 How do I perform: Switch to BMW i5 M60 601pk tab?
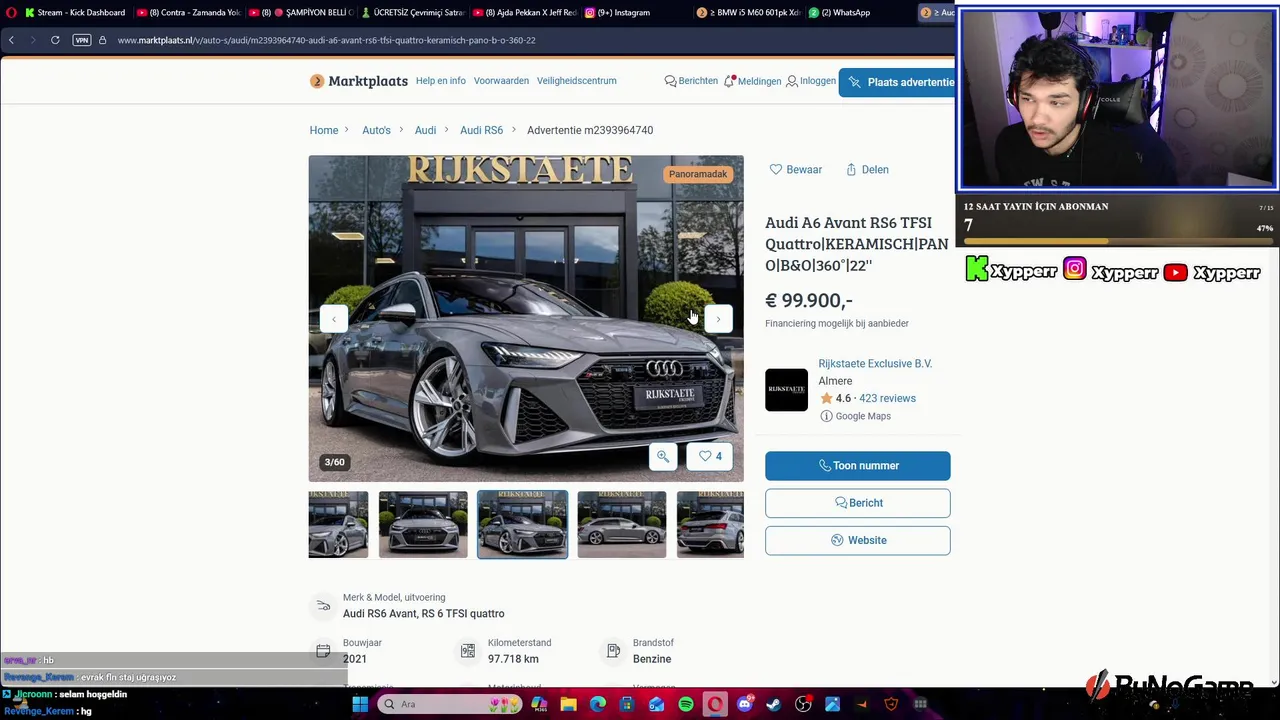pyautogui.click(x=750, y=12)
